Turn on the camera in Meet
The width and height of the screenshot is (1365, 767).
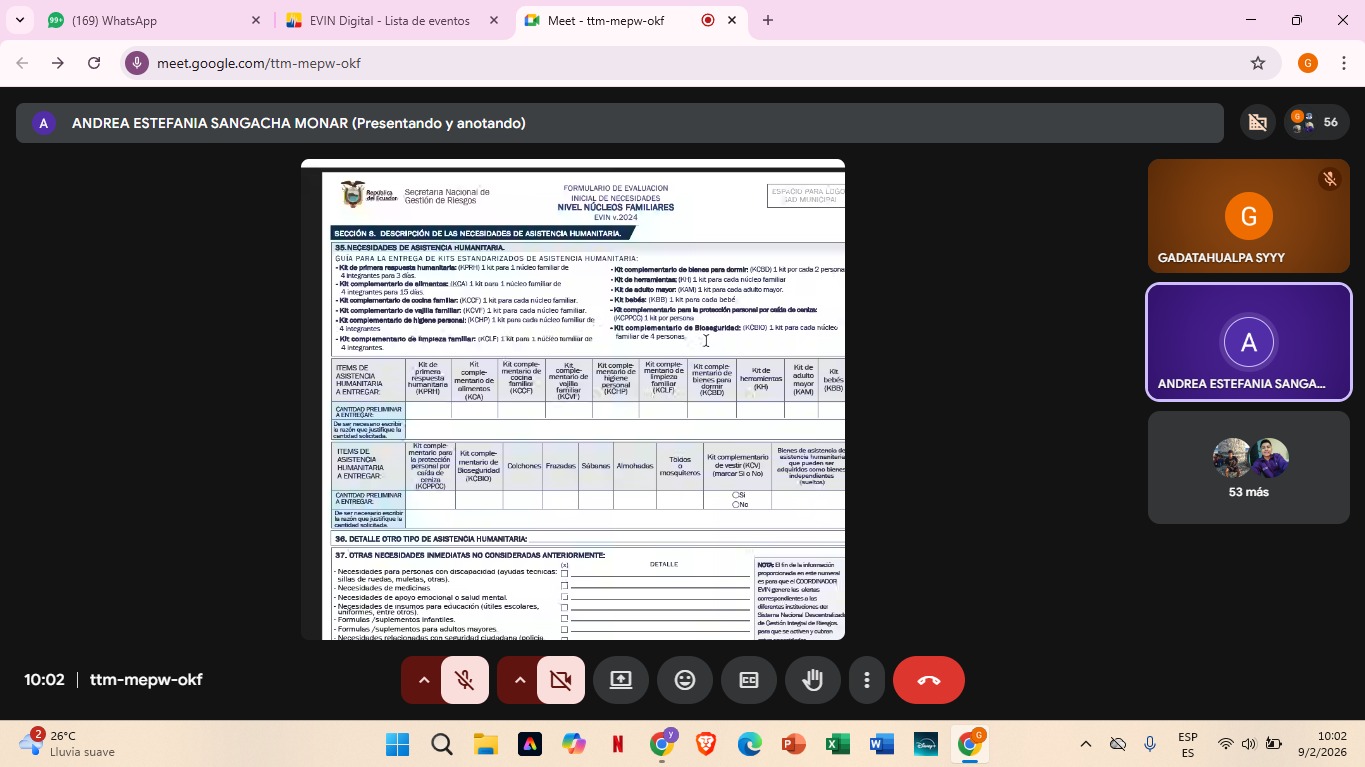coord(561,680)
